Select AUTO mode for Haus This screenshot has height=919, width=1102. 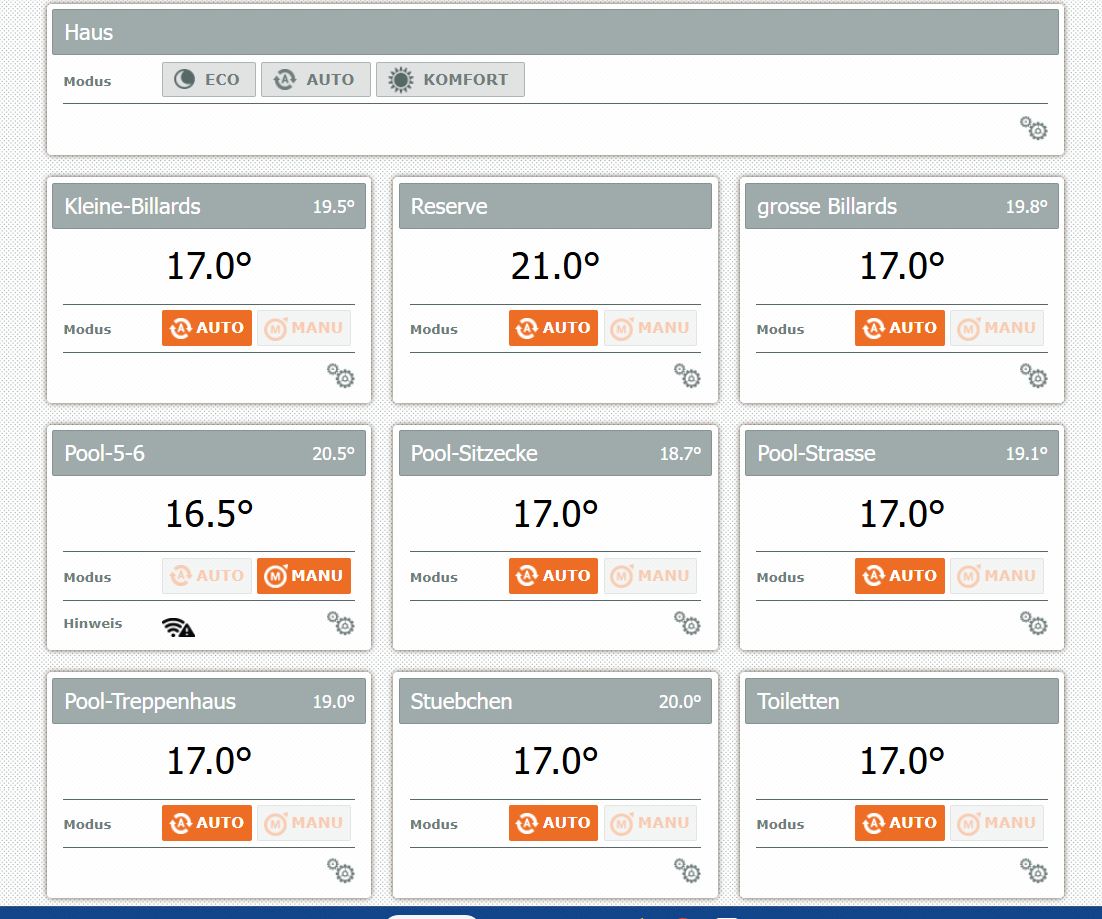[315, 80]
